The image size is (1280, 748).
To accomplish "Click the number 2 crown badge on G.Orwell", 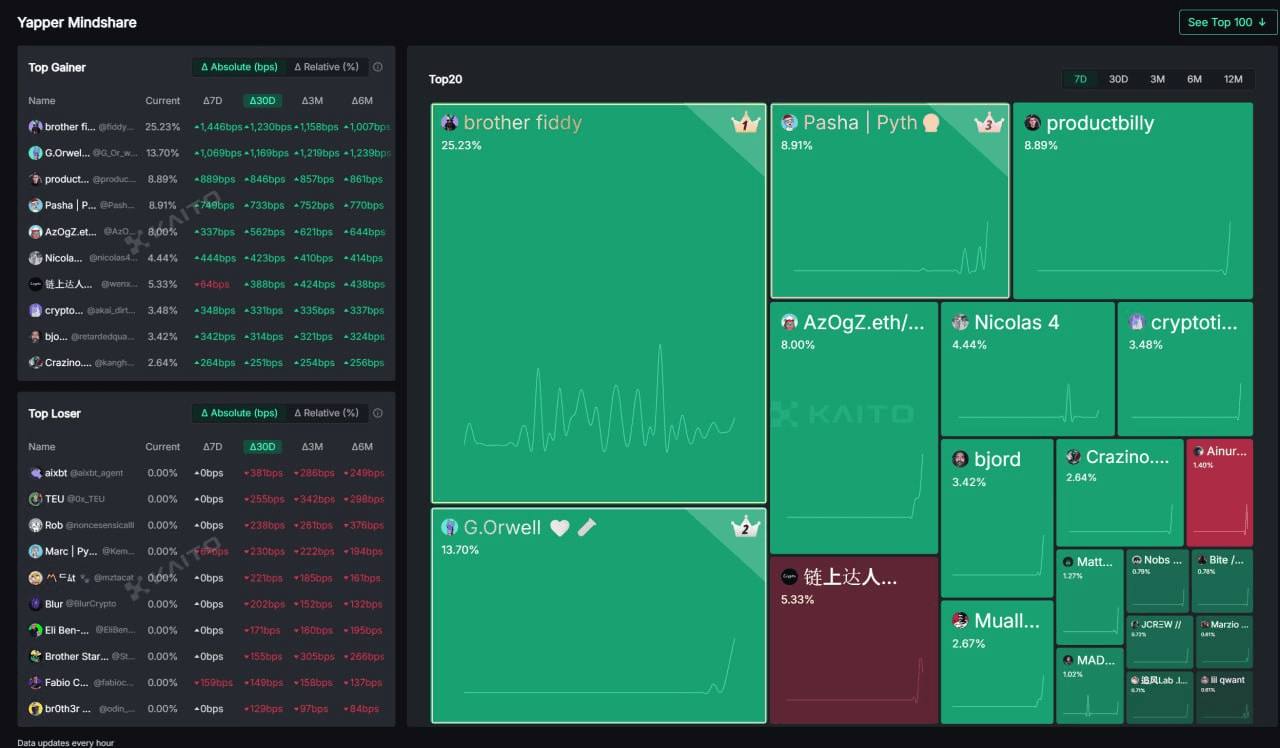I will point(743,528).
